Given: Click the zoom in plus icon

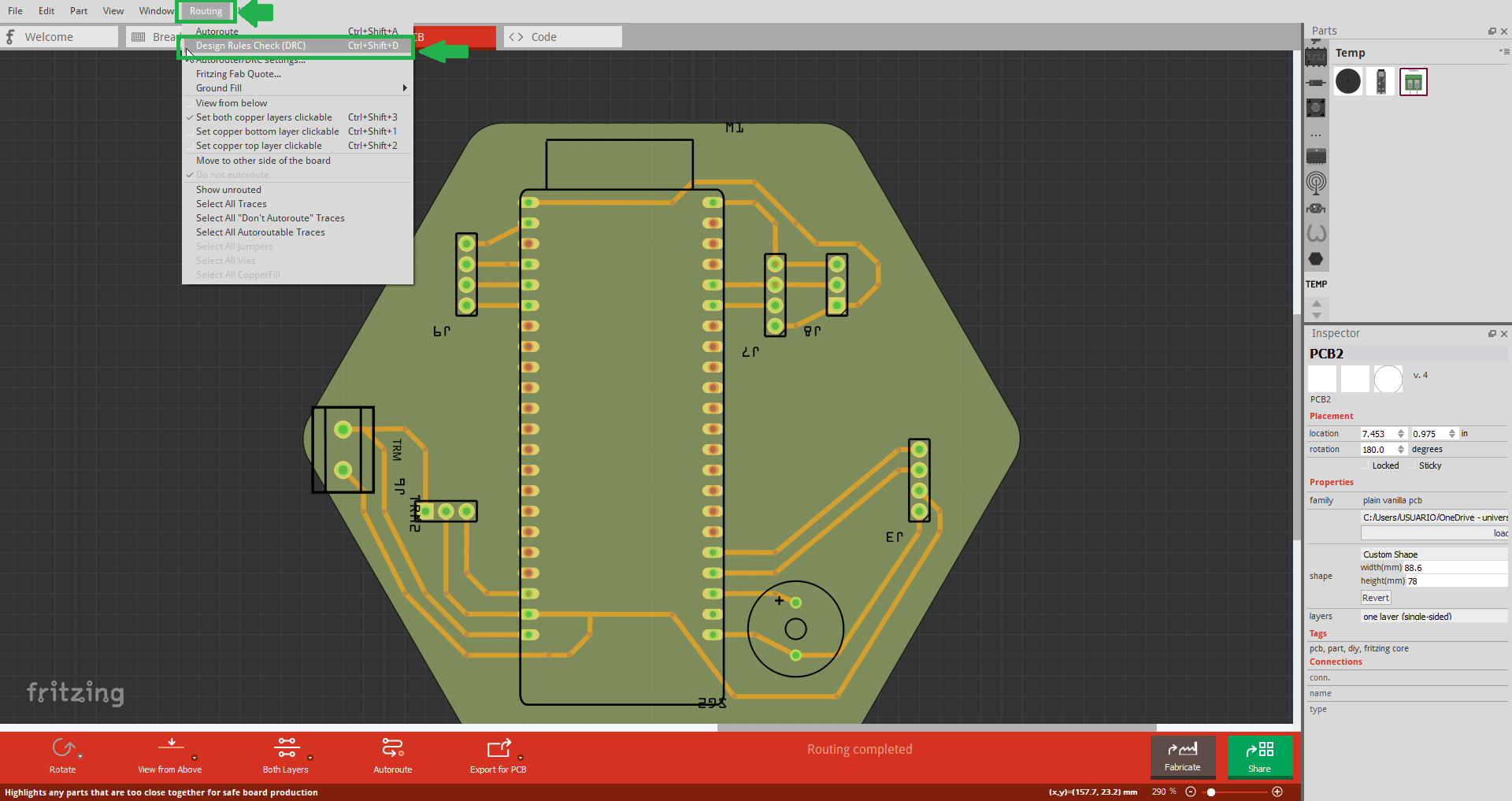Looking at the screenshot, I should 1277,792.
